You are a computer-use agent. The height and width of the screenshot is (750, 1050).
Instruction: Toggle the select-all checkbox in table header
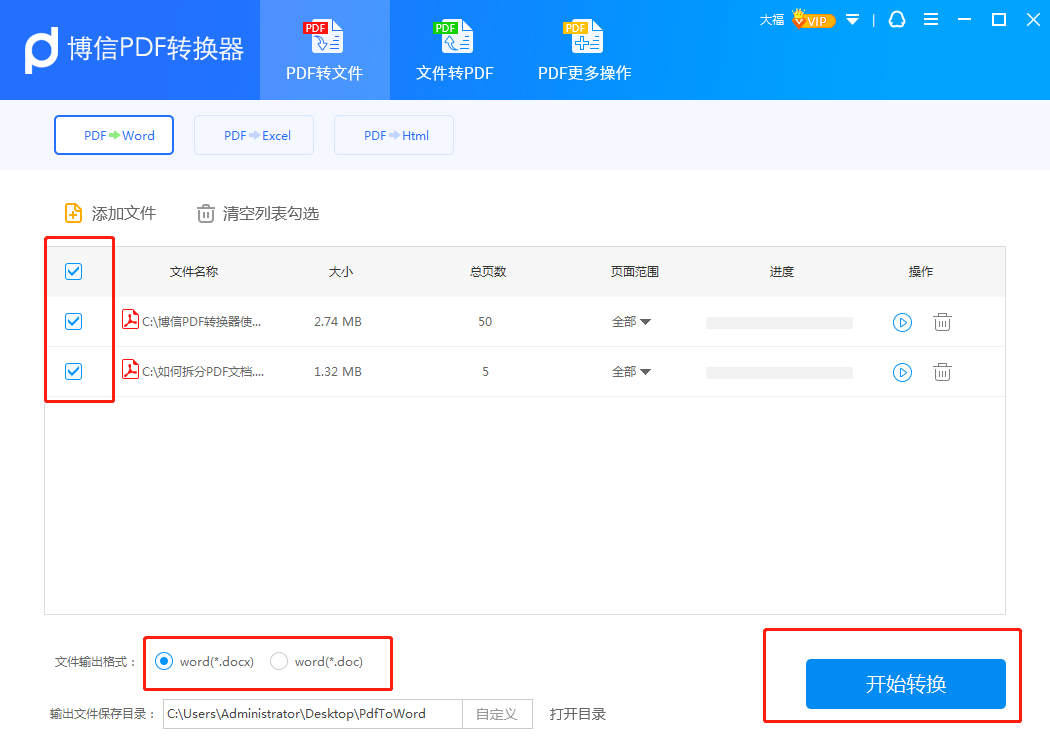click(x=73, y=271)
